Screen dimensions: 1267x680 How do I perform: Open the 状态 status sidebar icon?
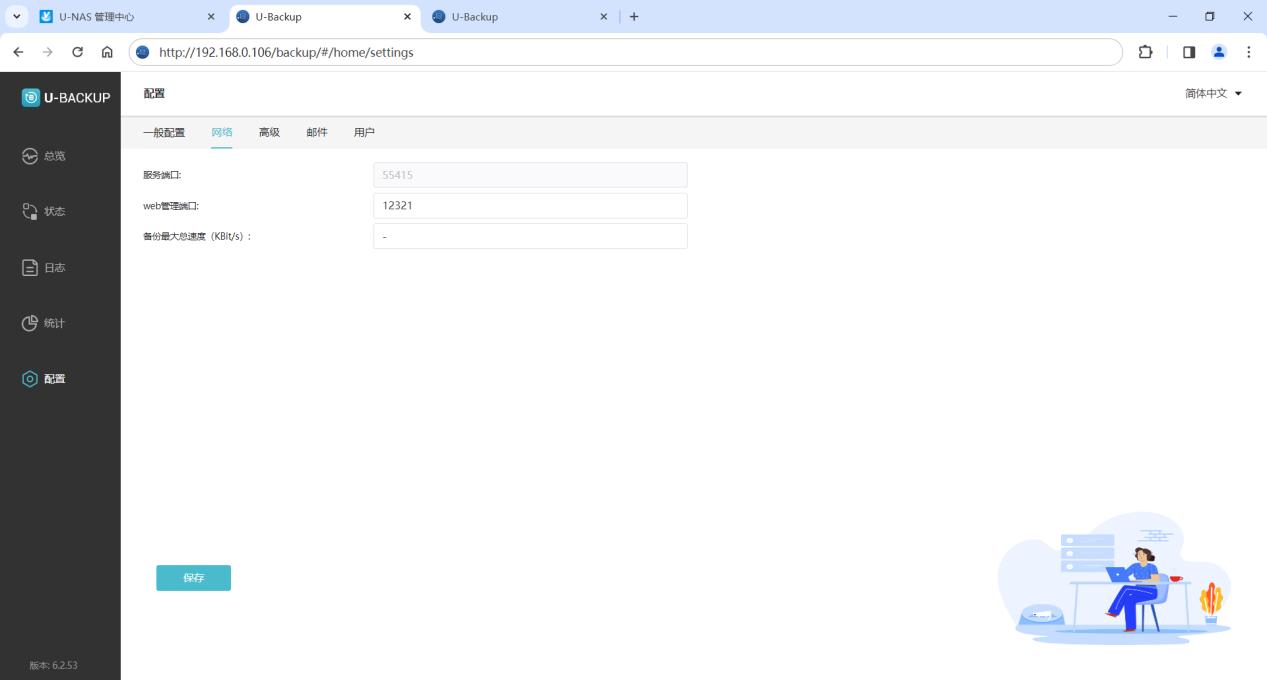point(30,212)
